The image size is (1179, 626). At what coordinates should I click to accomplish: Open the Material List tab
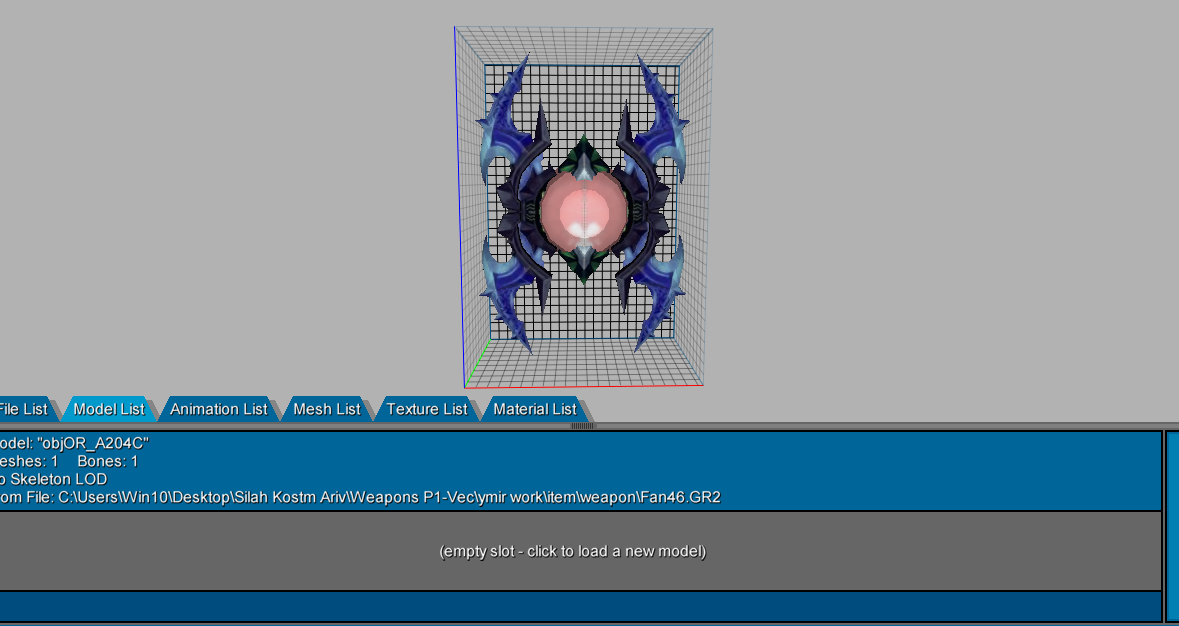535,410
